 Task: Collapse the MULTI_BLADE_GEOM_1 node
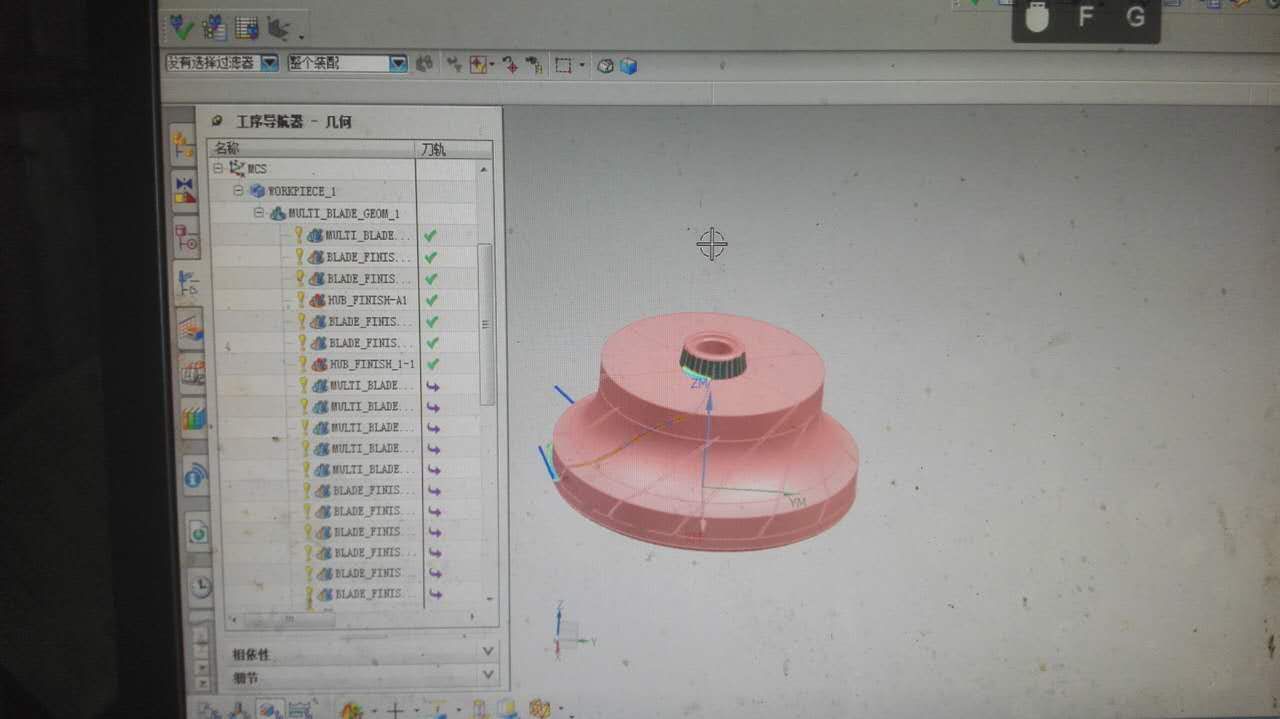pos(259,213)
